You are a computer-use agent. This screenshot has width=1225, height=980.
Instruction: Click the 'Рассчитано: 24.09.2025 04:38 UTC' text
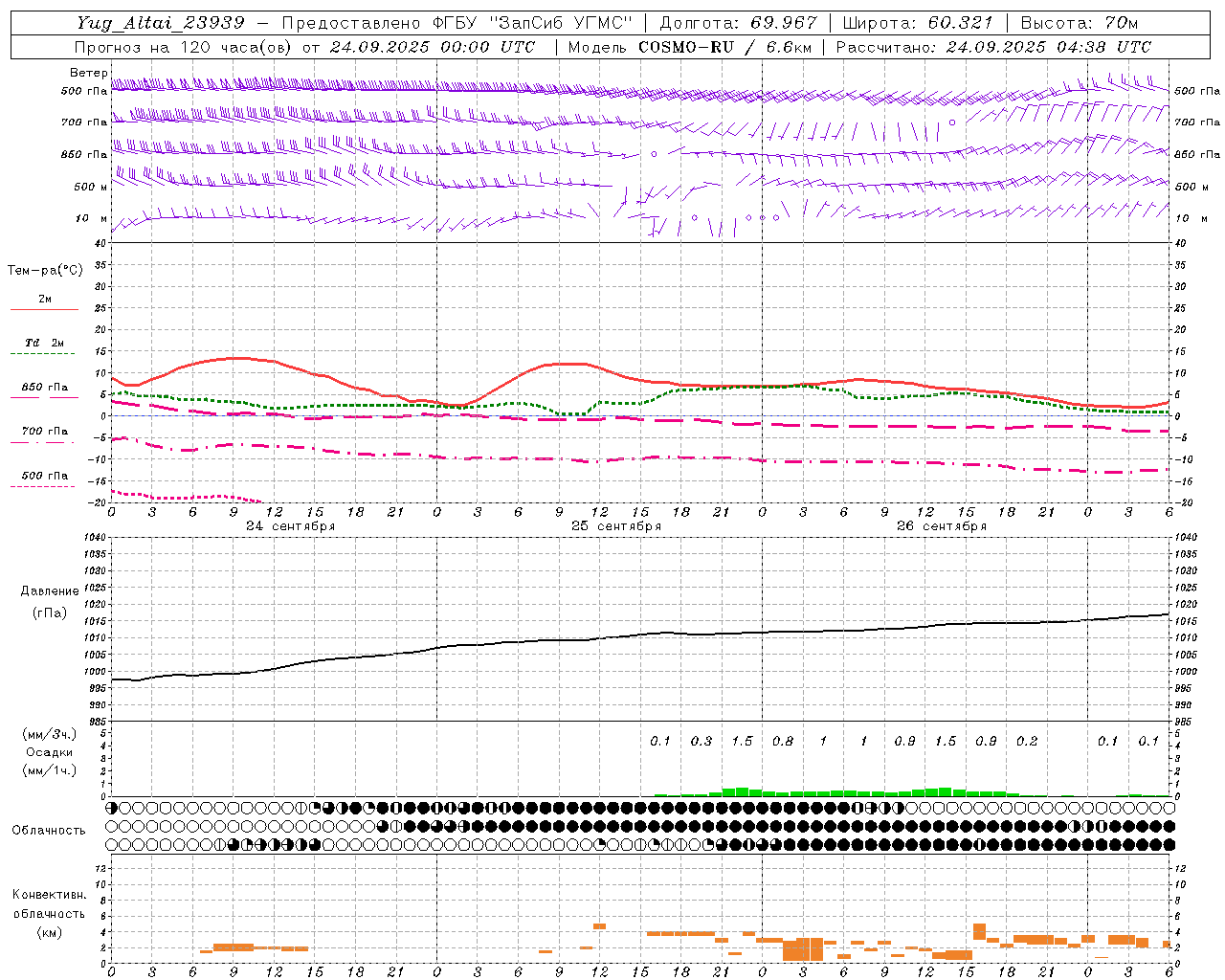(993, 47)
